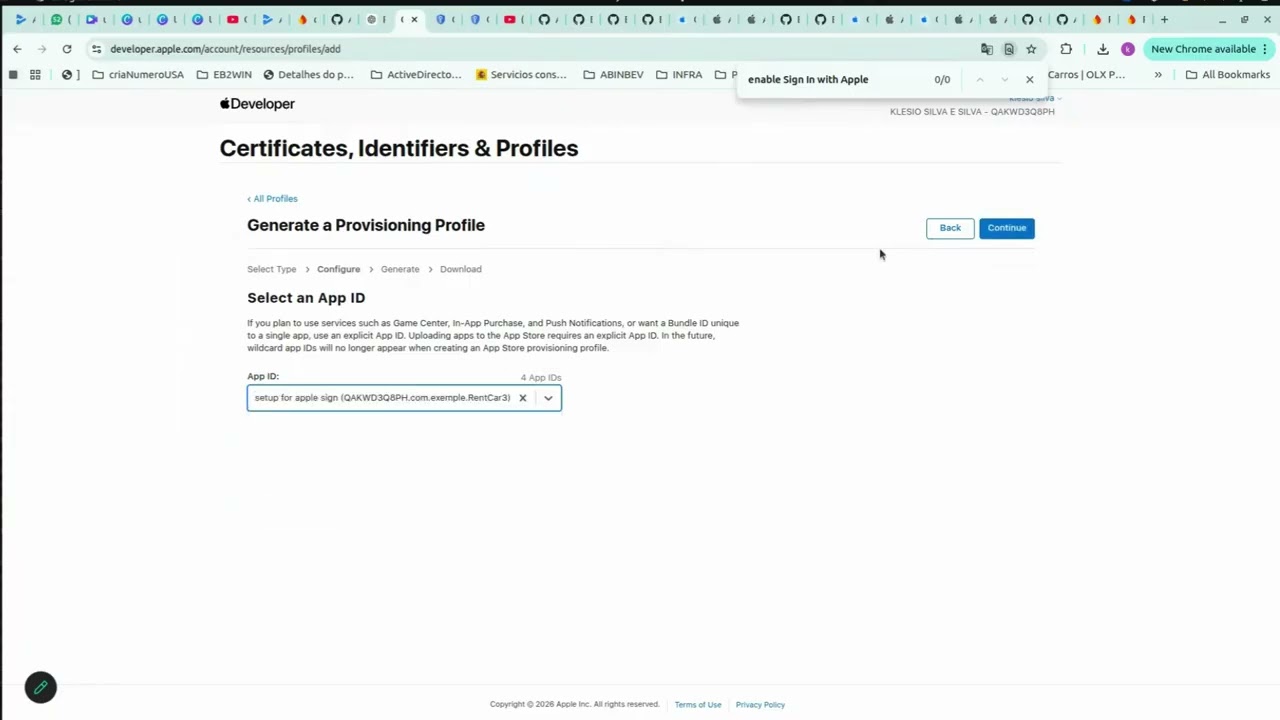
Task: Open the All Bookmarks folder
Action: (x=1227, y=75)
